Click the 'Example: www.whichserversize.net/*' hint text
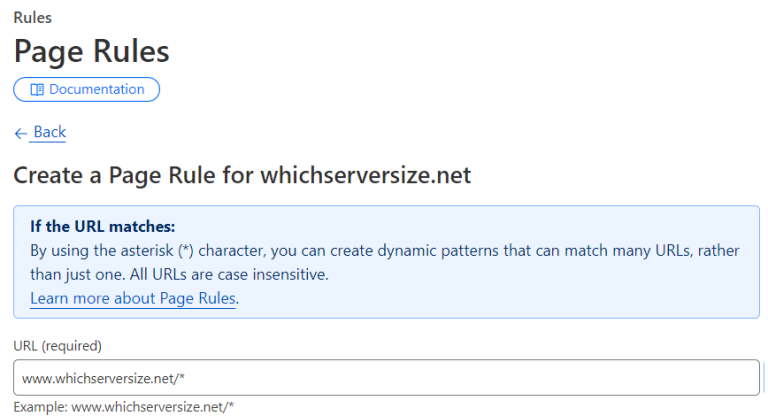This screenshot has width=768, height=416. point(123,407)
